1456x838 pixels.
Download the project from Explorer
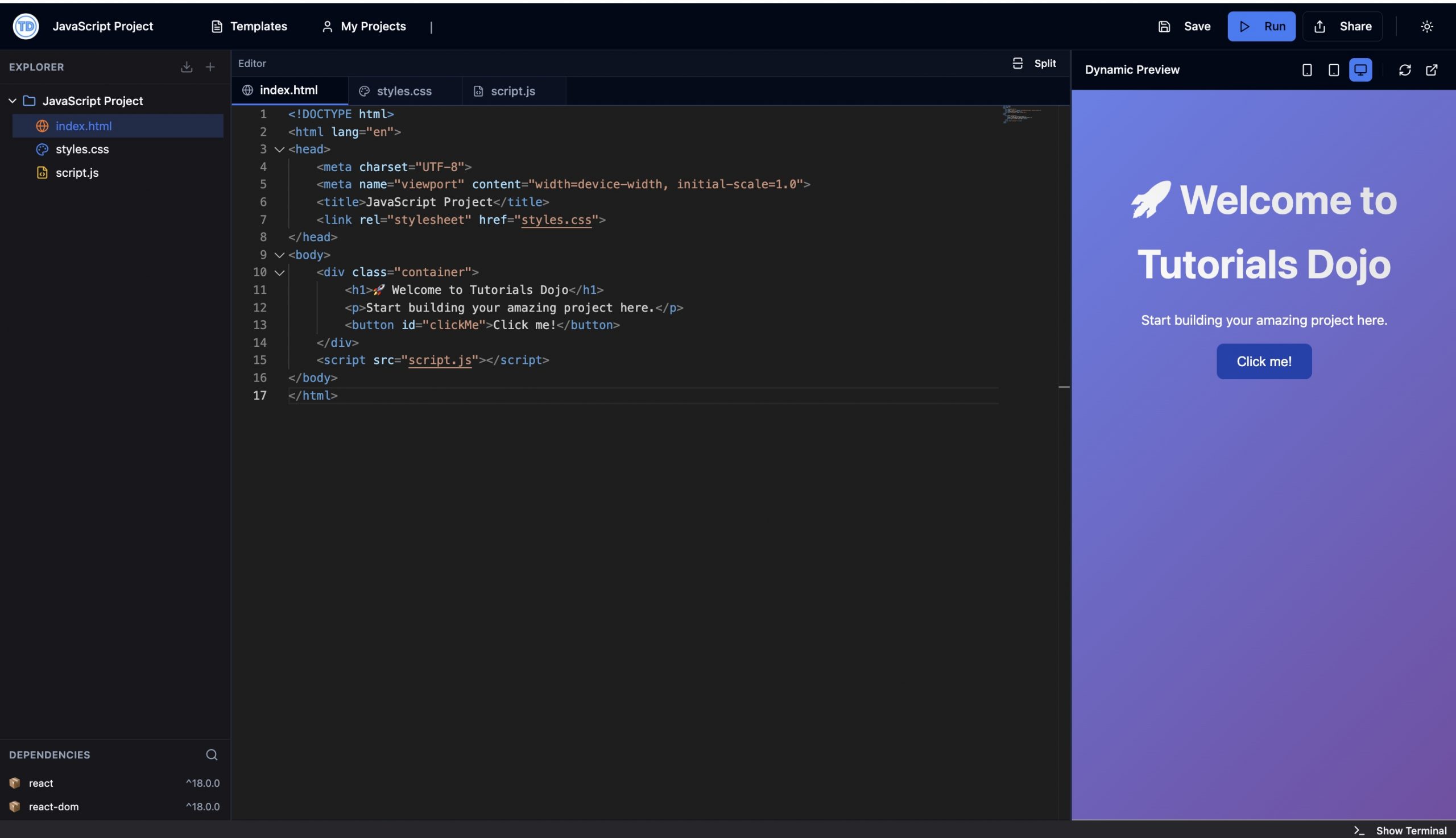click(187, 67)
